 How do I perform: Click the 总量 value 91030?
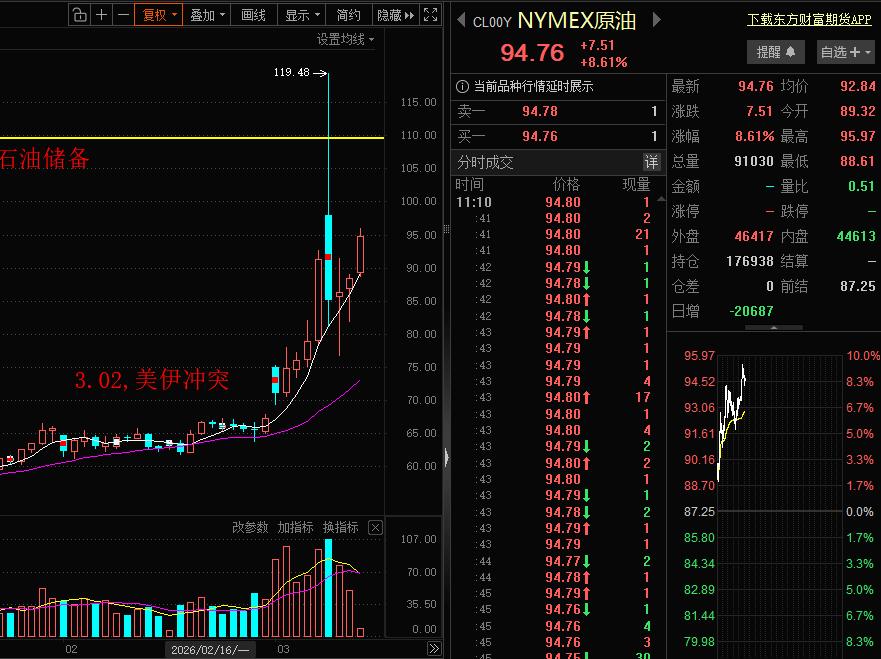pyautogui.click(x=753, y=161)
